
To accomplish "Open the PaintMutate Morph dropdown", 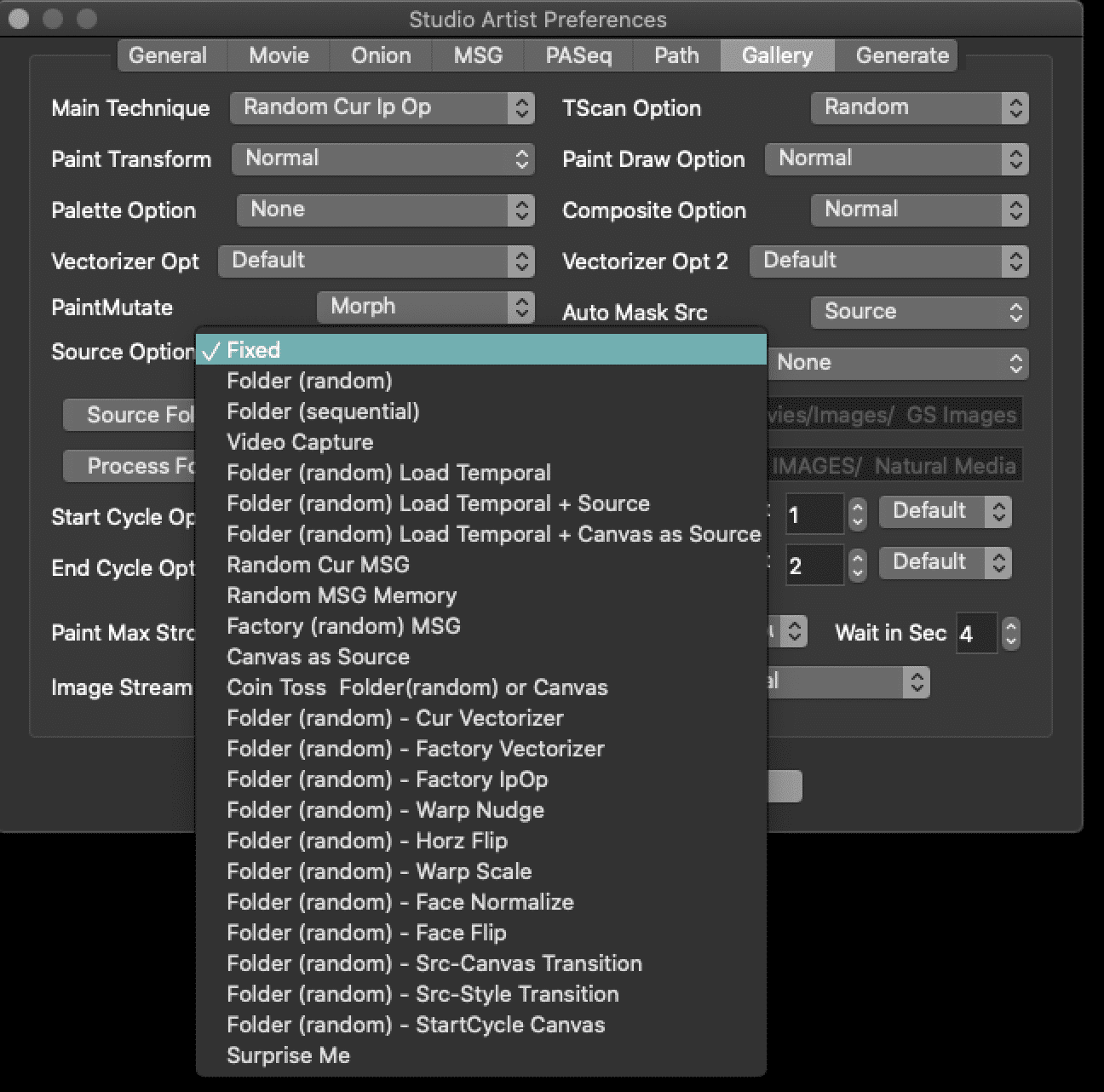I will click(x=426, y=307).
